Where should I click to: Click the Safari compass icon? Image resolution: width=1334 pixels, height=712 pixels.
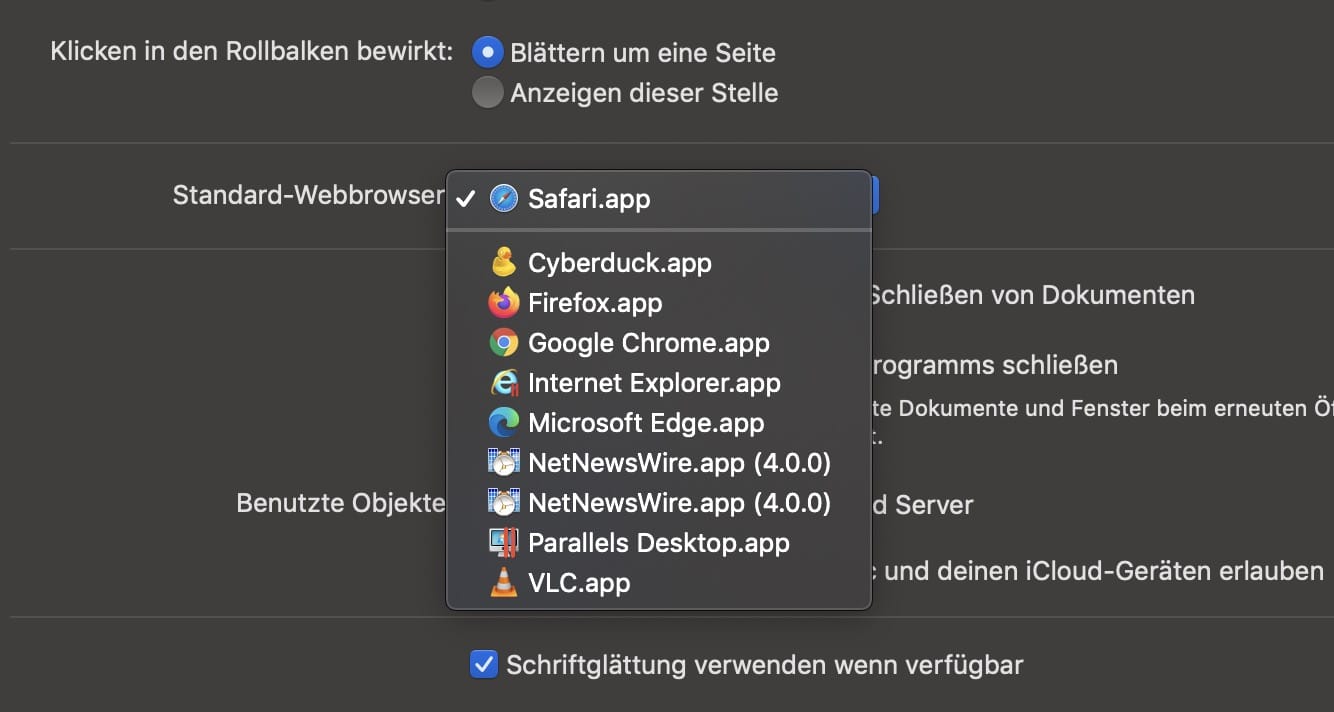click(504, 198)
